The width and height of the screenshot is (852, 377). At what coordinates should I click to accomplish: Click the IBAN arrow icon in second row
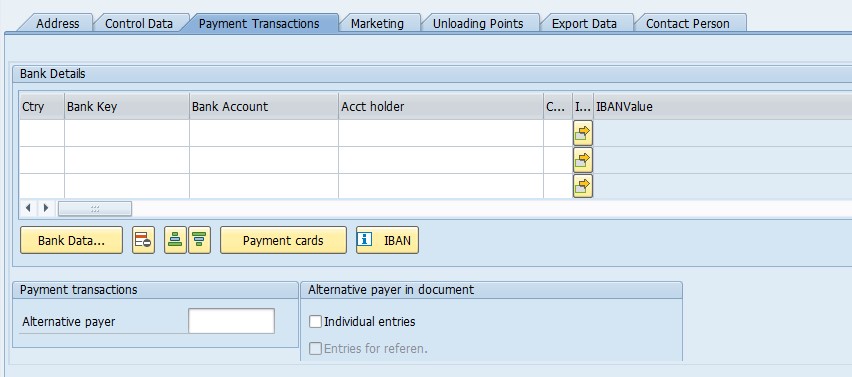tap(582, 160)
